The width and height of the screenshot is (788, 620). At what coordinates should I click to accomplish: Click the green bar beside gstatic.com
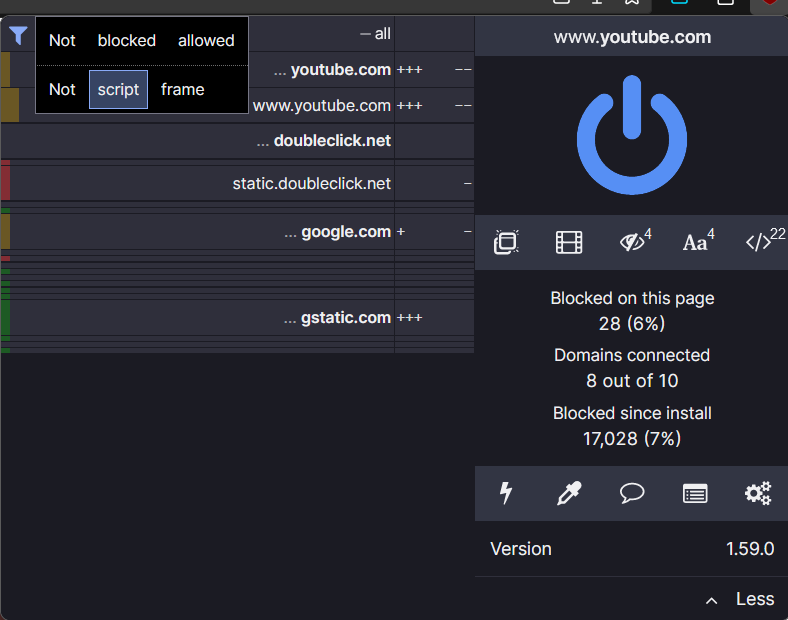(6, 318)
